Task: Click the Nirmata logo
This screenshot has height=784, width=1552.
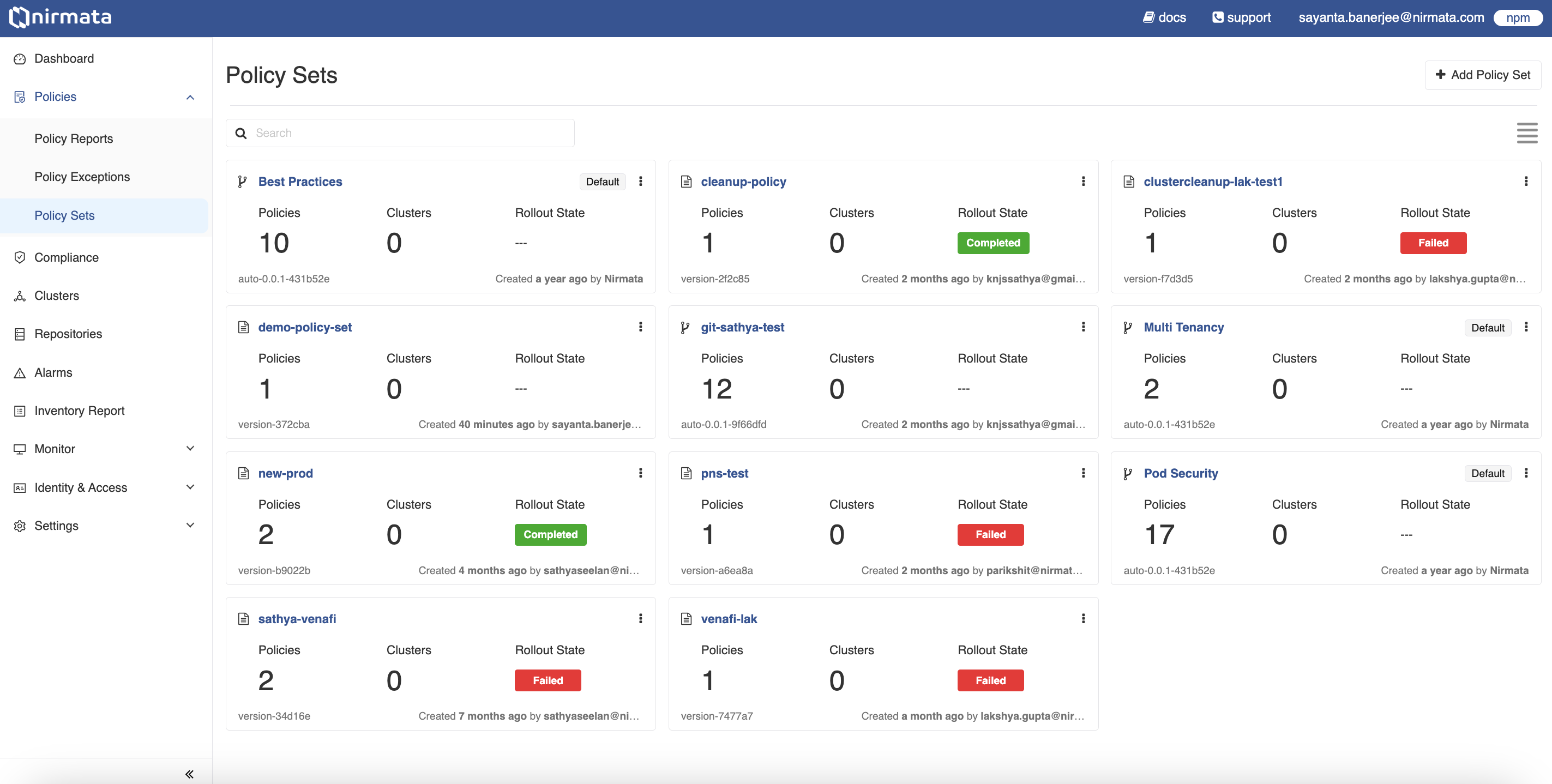Action: click(60, 17)
